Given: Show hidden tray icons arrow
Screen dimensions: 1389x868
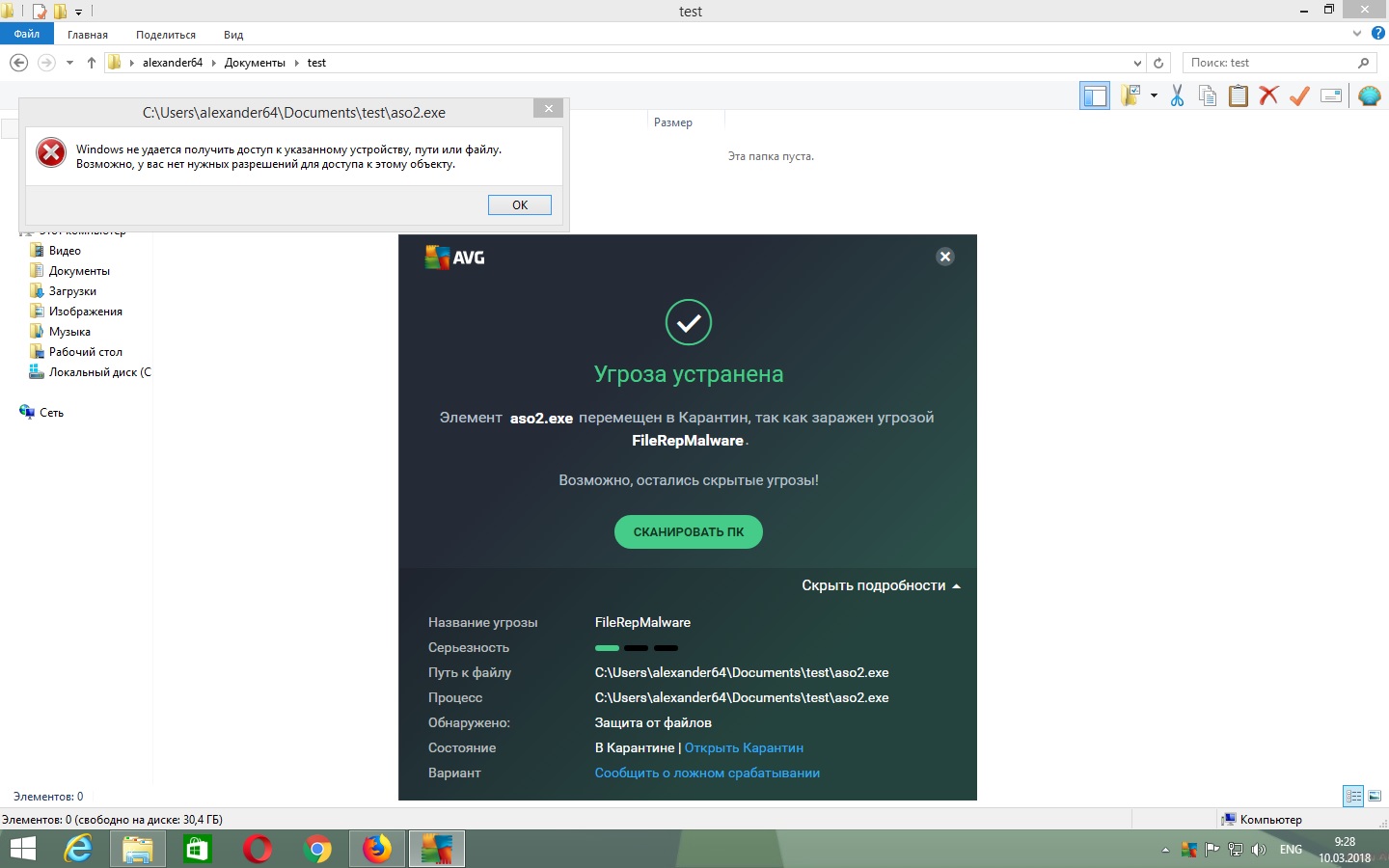Looking at the screenshot, I should [x=1165, y=850].
